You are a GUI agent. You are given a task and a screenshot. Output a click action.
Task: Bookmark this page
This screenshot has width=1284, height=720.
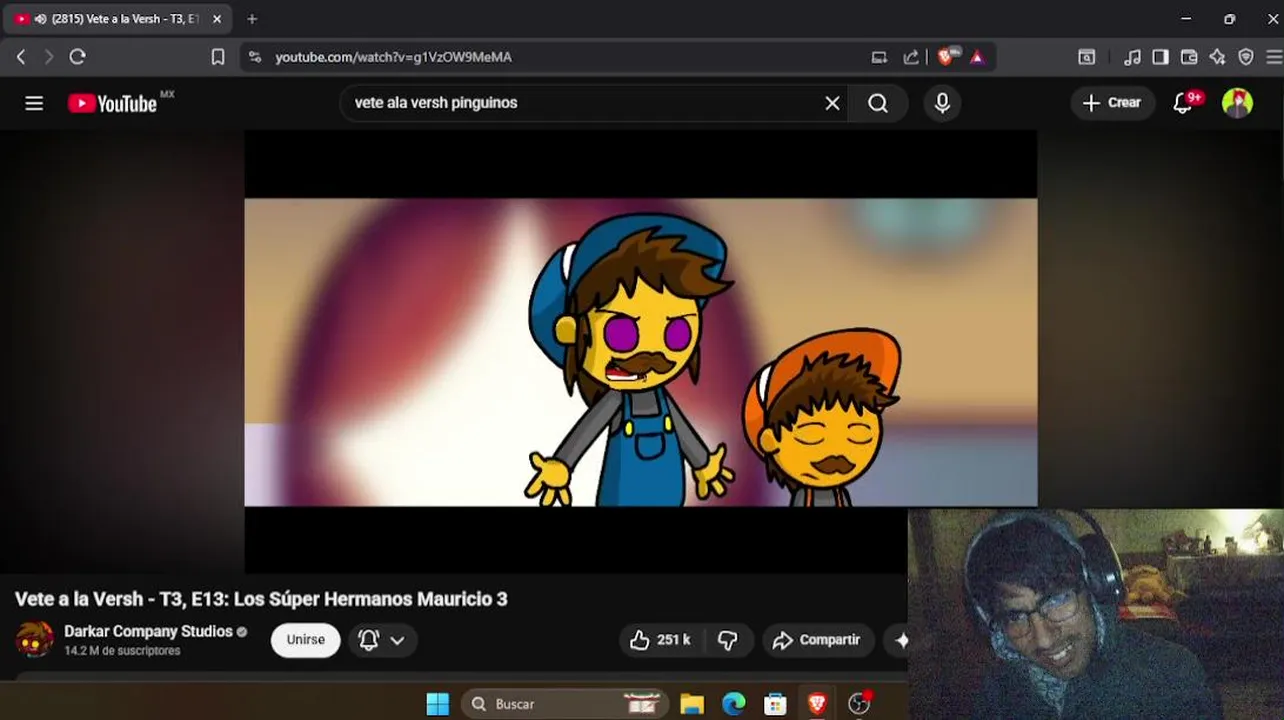coord(218,57)
